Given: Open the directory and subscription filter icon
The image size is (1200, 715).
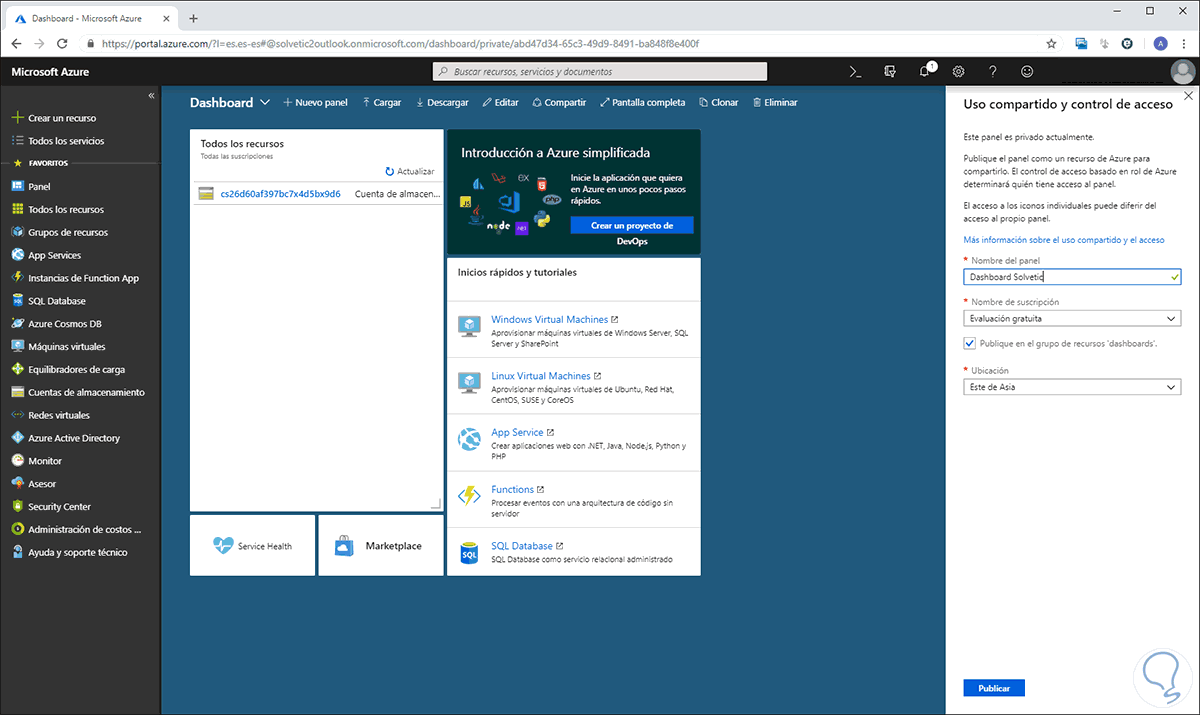Looking at the screenshot, I should click(x=889, y=72).
